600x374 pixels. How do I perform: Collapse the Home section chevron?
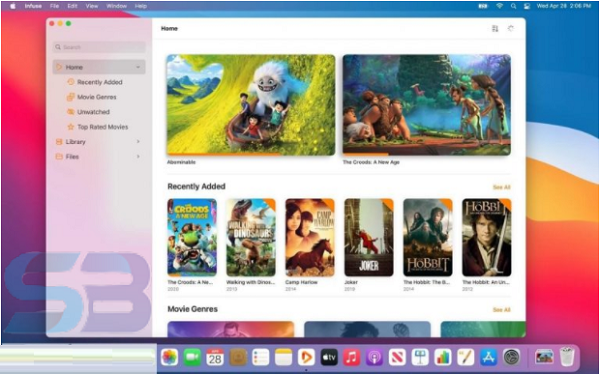(138, 67)
